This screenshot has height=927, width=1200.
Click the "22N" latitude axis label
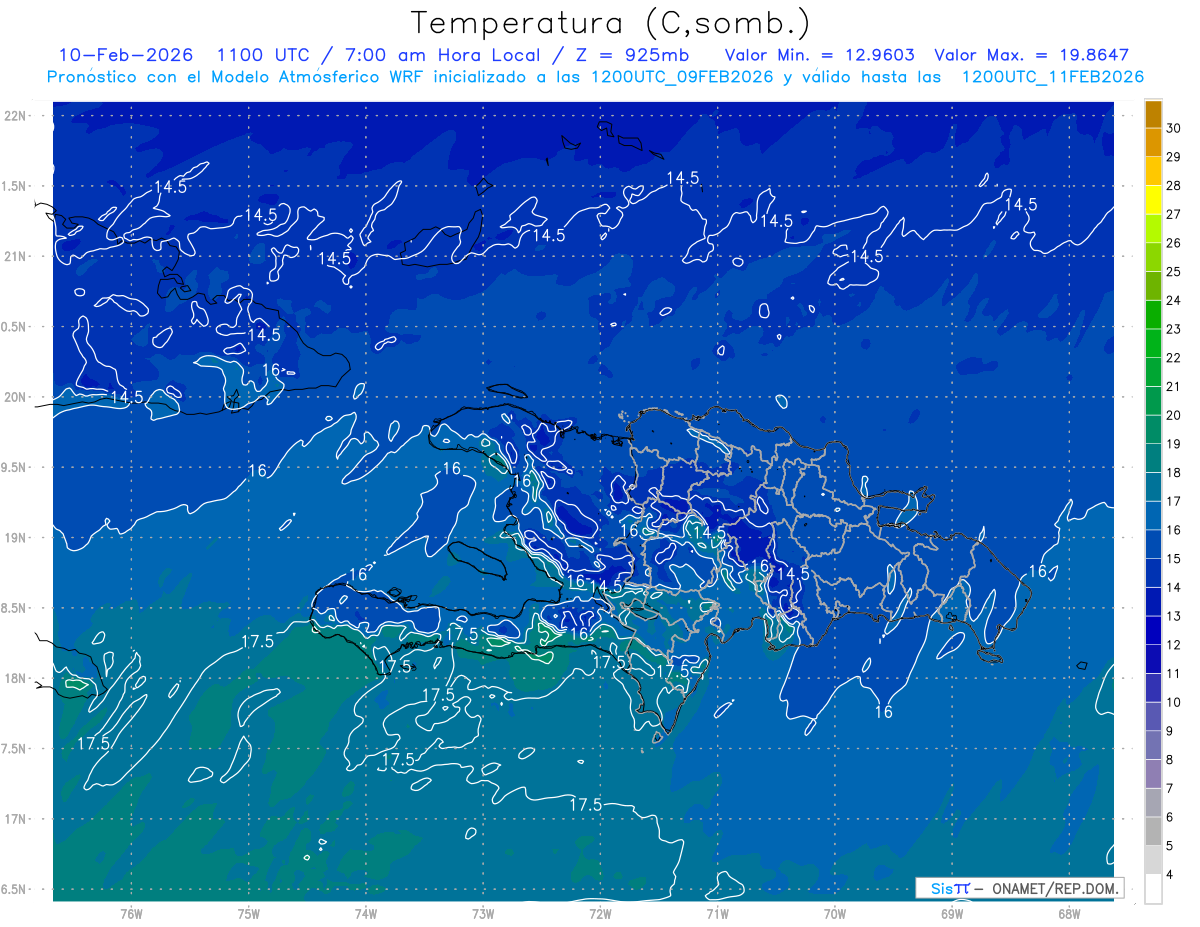[x=17, y=116]
